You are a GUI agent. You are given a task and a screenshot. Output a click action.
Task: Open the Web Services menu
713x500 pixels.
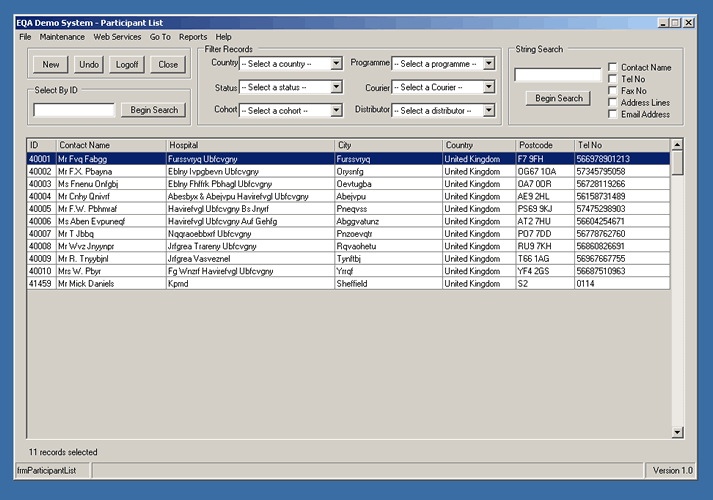117,37
